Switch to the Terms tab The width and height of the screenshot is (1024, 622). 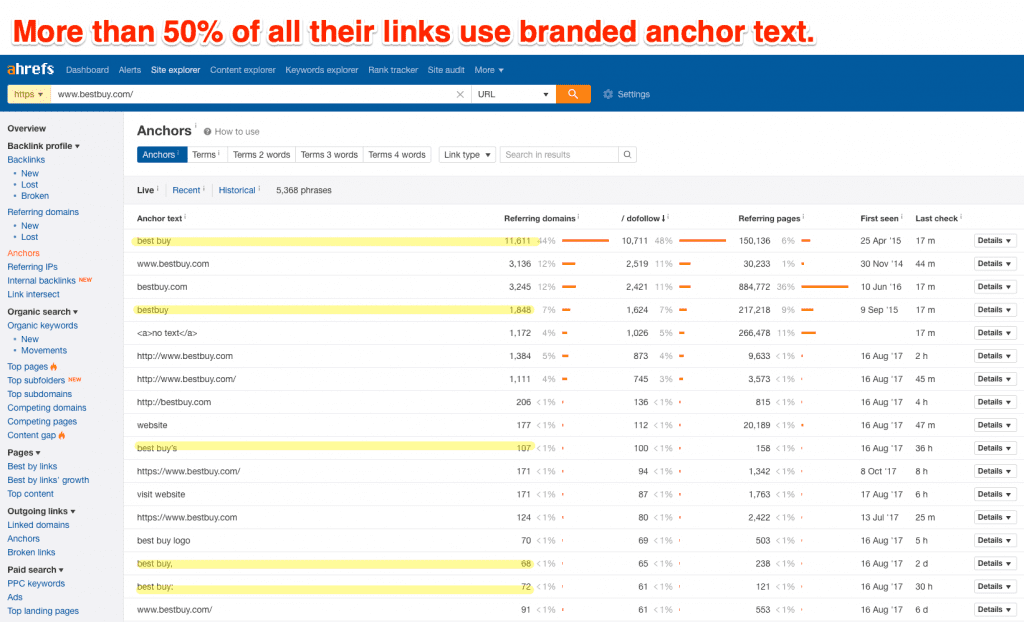(207, 155)
